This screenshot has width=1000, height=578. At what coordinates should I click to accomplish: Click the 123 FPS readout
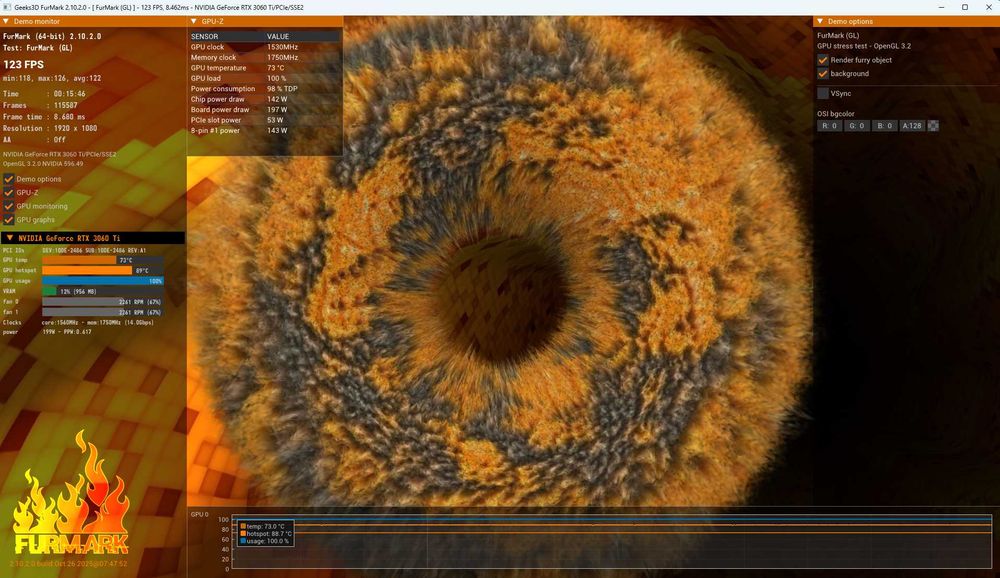[24, 64]
